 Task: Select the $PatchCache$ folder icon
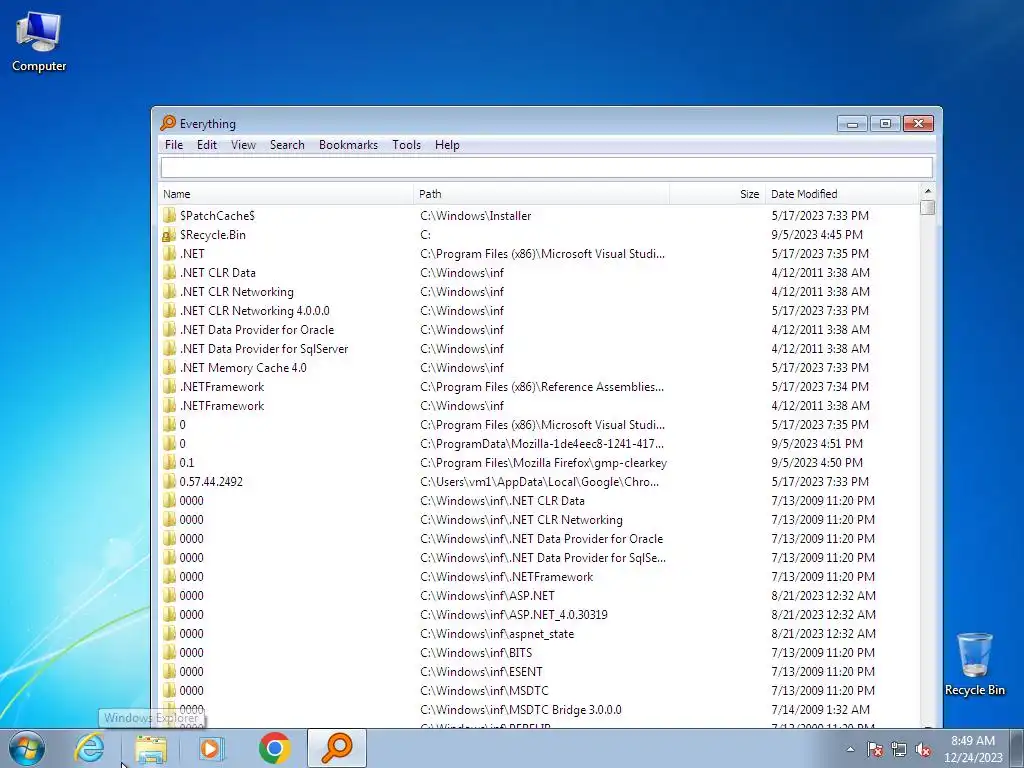(169, 216)
